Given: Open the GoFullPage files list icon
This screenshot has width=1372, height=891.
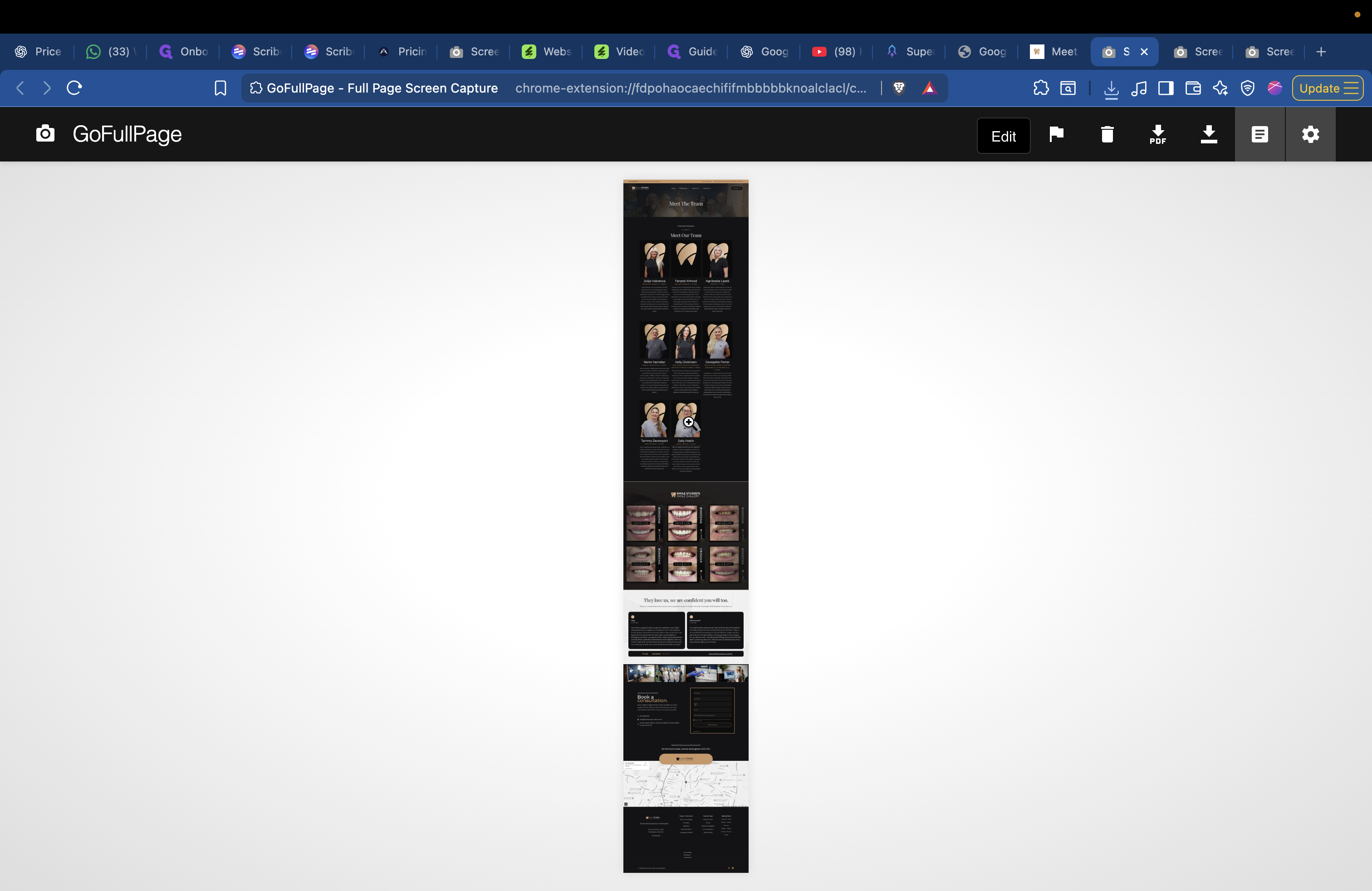Looking at the screenshot, I should pyautogui.click(x=1259, y=134).
